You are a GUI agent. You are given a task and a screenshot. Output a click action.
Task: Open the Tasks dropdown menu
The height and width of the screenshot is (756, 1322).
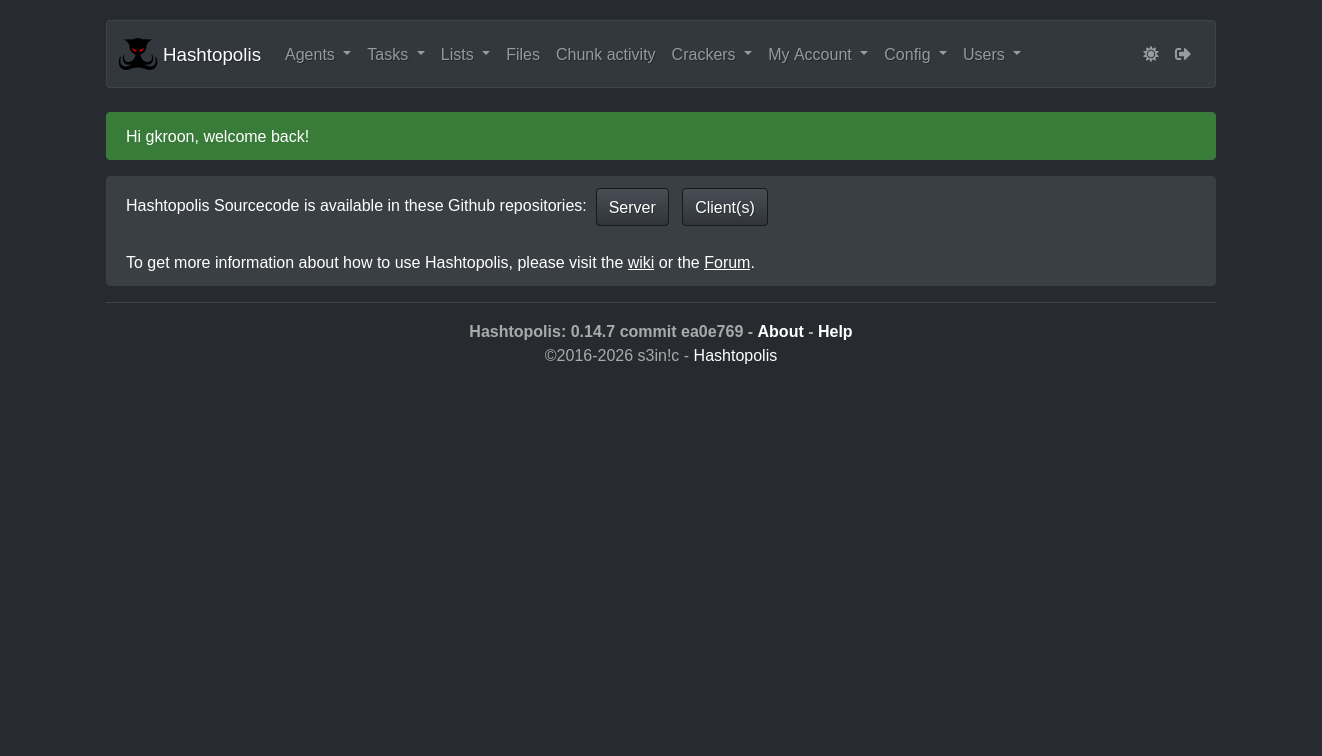point(395,54)
